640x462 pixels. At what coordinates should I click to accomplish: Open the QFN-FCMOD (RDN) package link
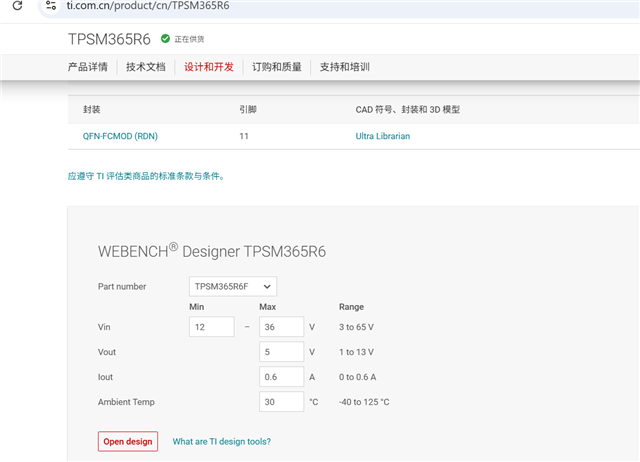click(120, 136)
